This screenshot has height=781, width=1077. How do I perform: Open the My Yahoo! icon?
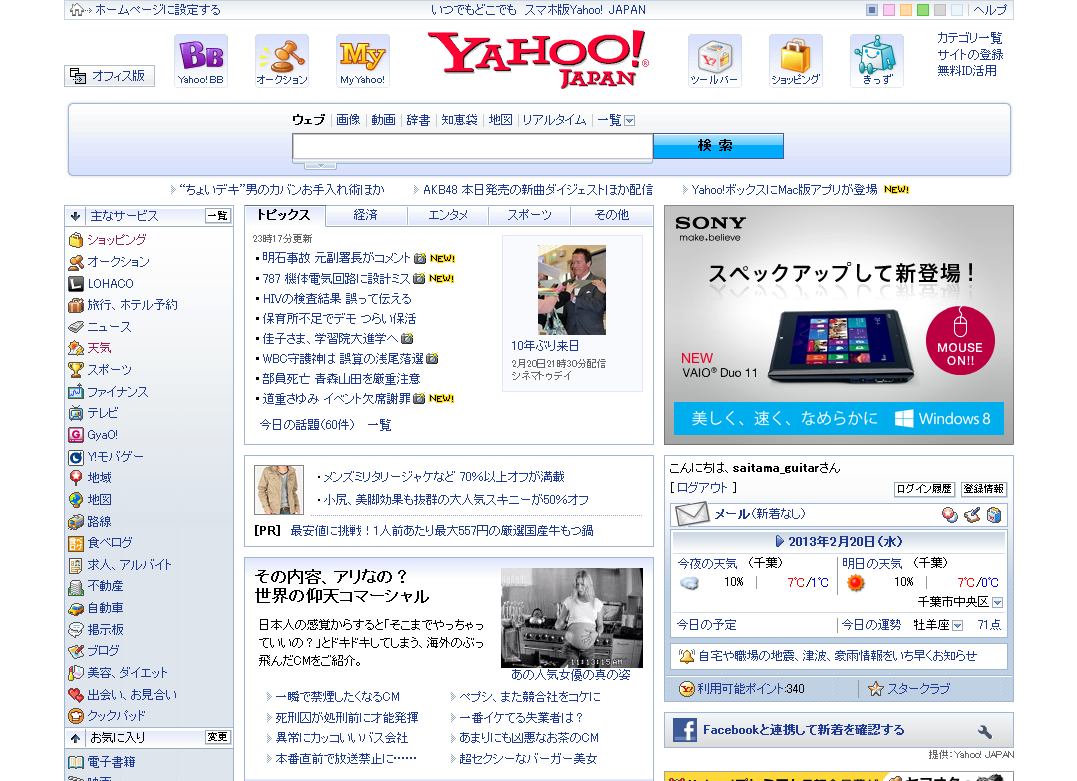363,61
